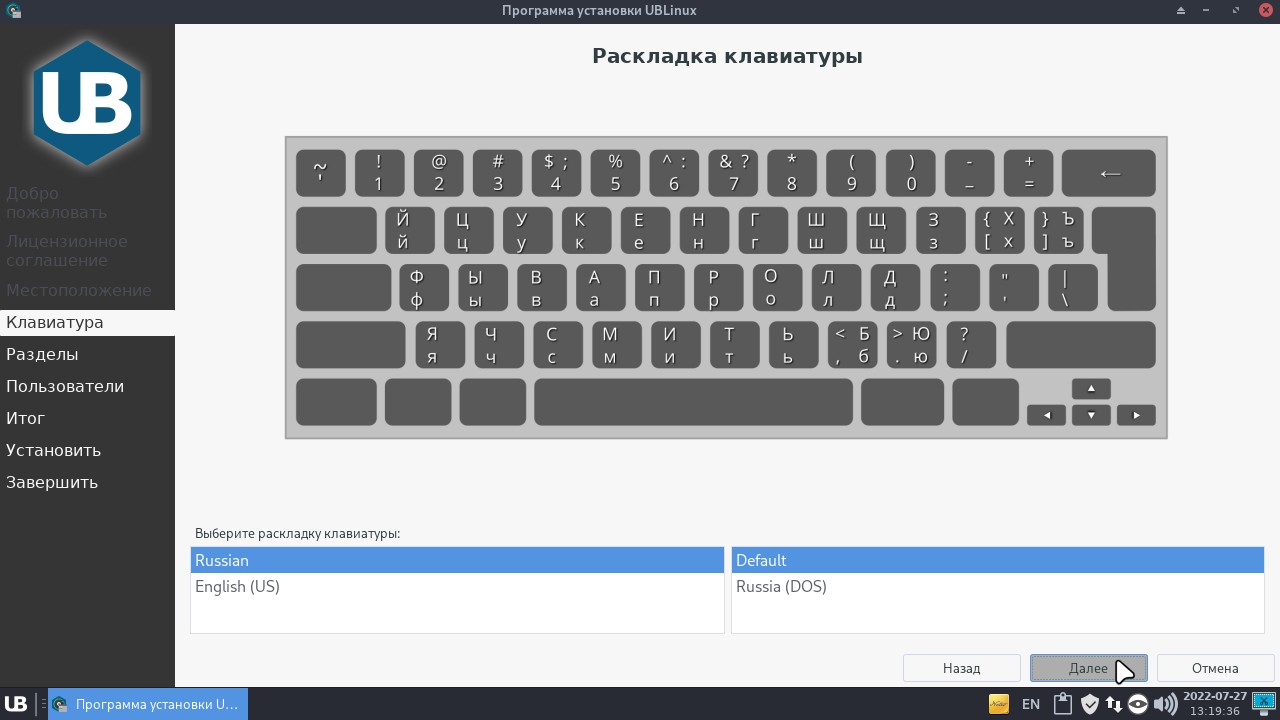The image size is (1280, 720).
Task: Click the + = key on keyboard preview
Action: (x=1027, y=173)
